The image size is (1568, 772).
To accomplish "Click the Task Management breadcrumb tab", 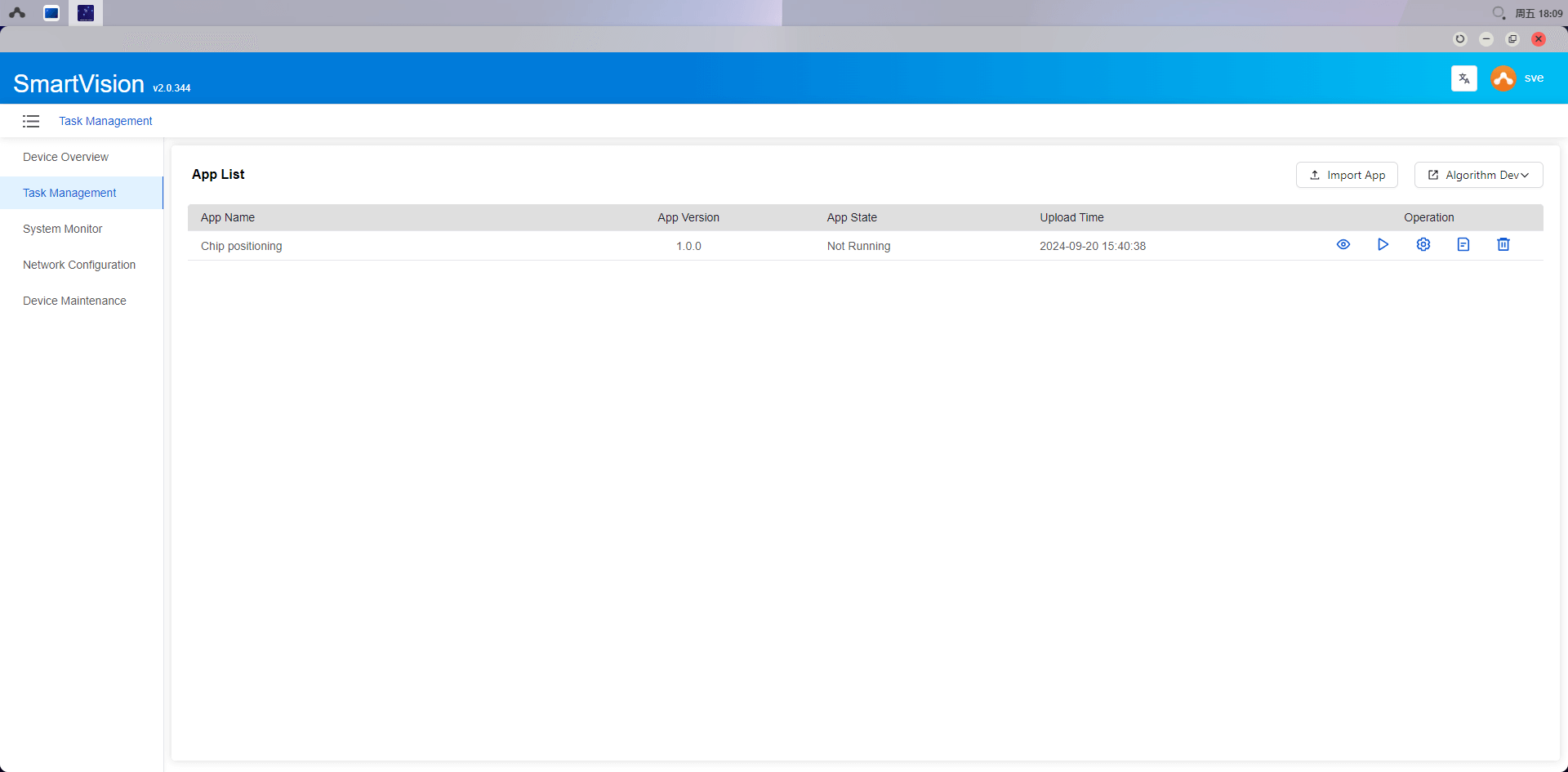I will [105, 121].
